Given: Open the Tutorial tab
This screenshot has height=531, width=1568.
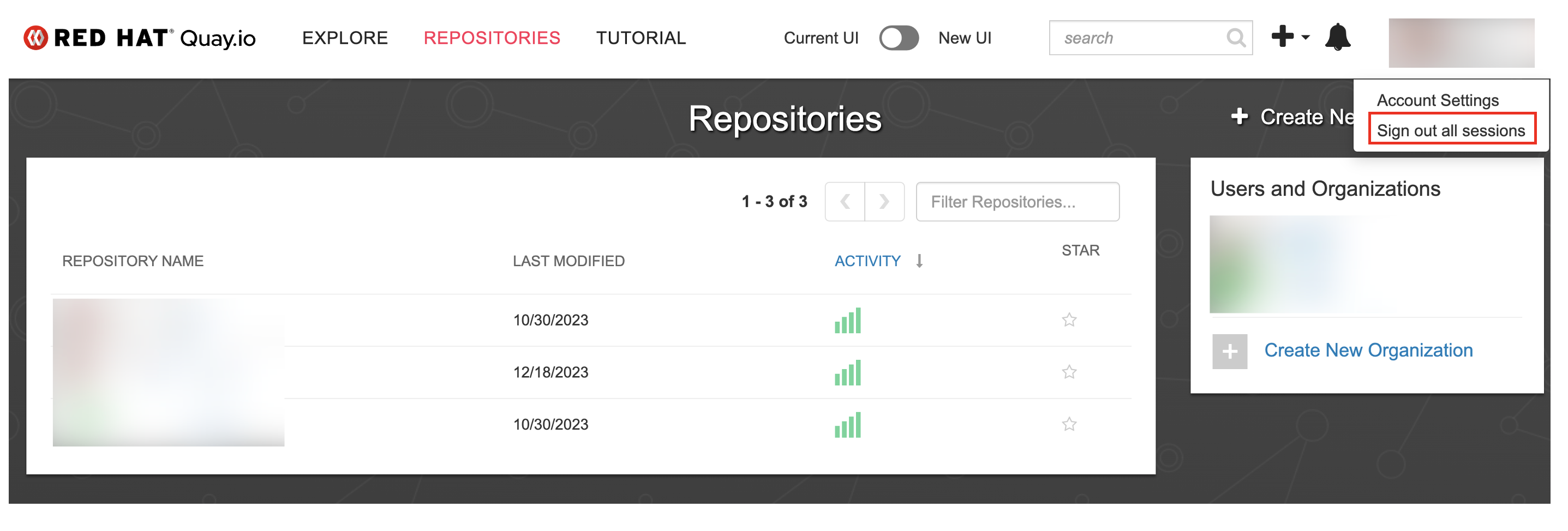Looking at the screenshot, I should 641,38.
